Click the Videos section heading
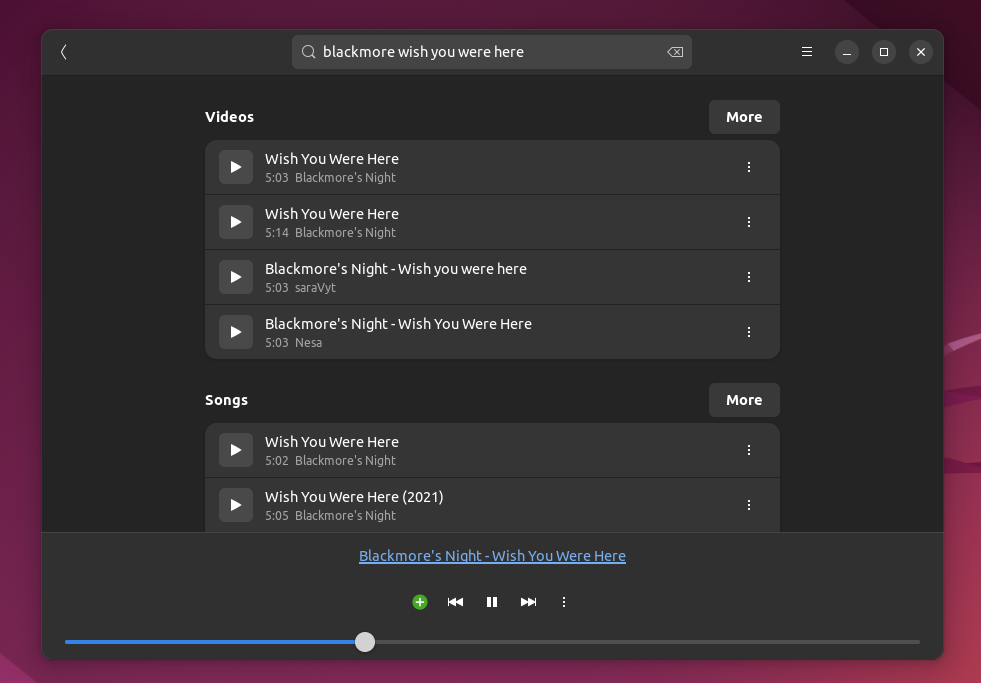This screenshot has width=981, height=683. (x=230, y=117)
